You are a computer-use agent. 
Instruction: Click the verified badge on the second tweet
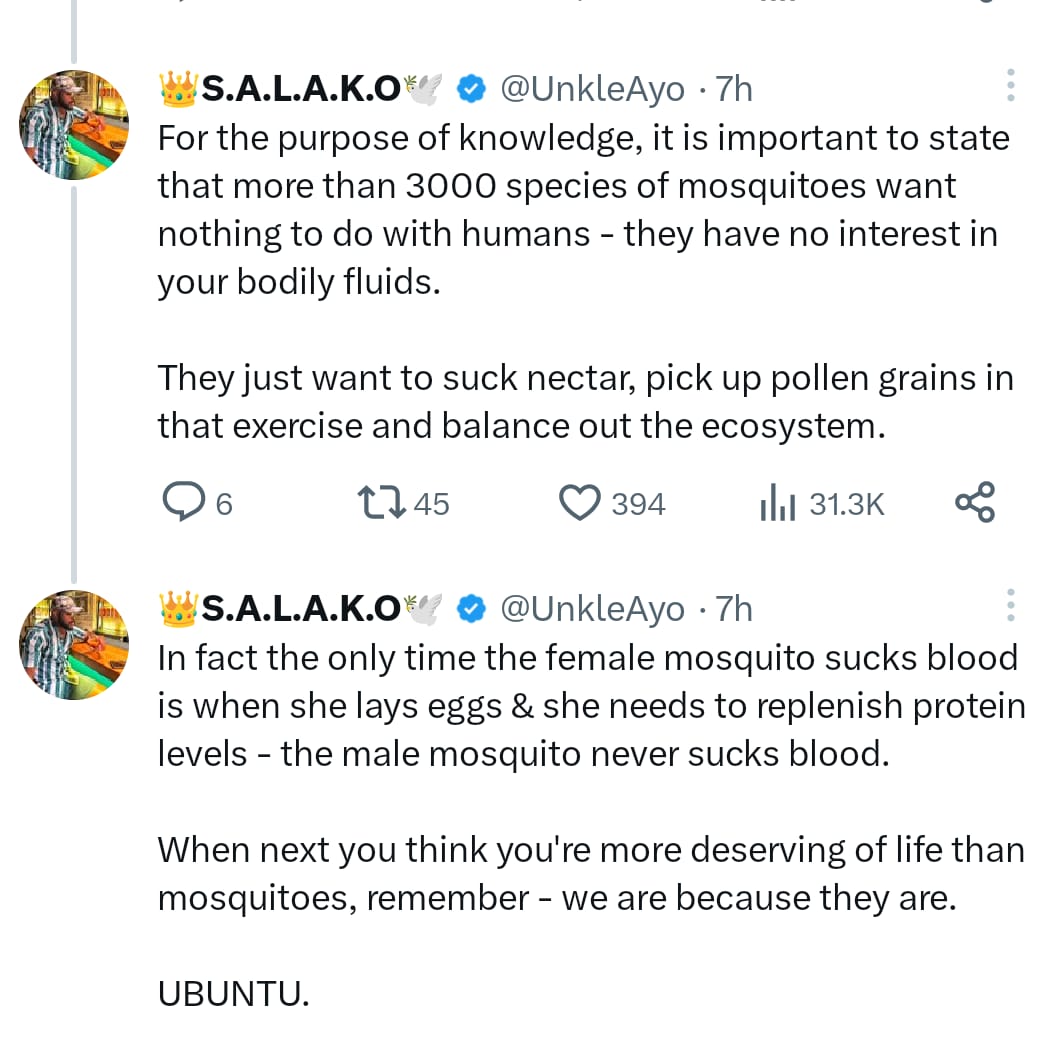(x=470, y=607)
